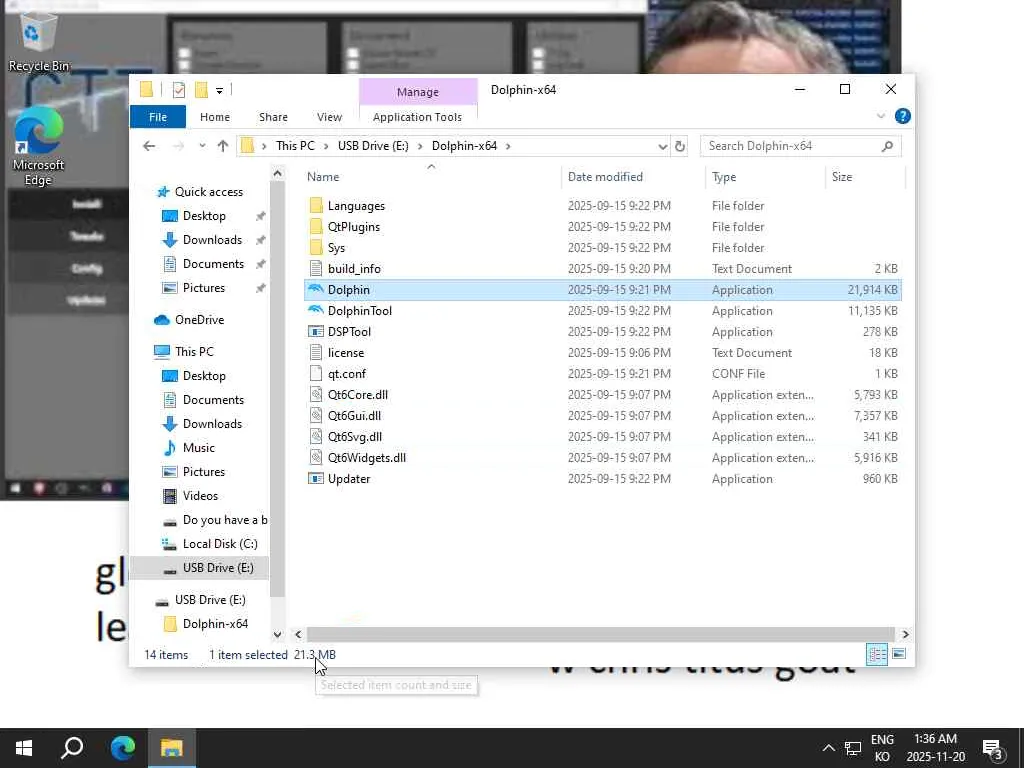The width and height of the screenshot is (1024, 768).
Task: Select the Sys folder
Action: tap(602, 248)
